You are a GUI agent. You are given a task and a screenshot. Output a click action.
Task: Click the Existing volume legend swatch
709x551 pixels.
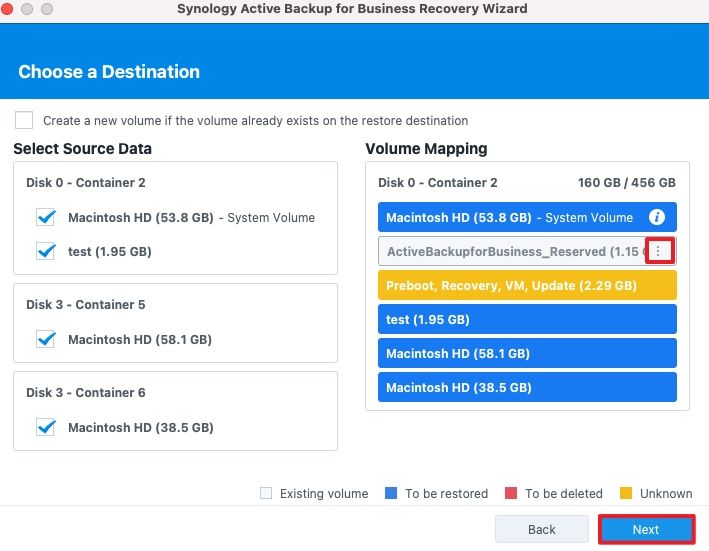click(266, 493)
